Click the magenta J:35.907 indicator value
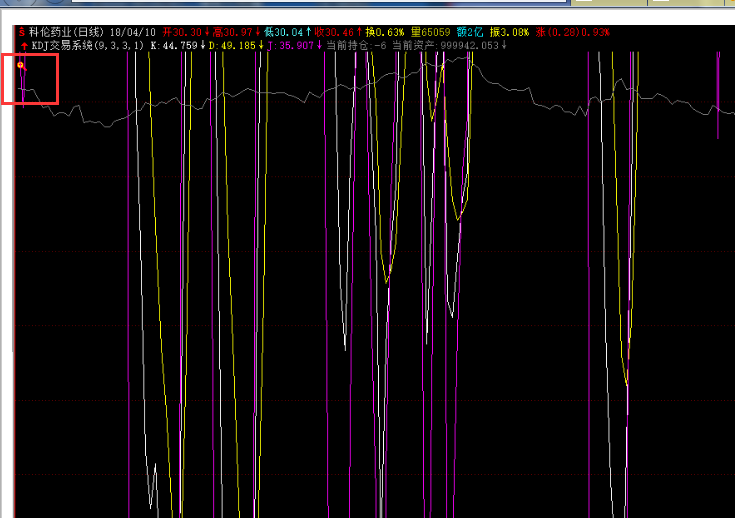This screenshot has width=735, height=518. pos(290,45)
